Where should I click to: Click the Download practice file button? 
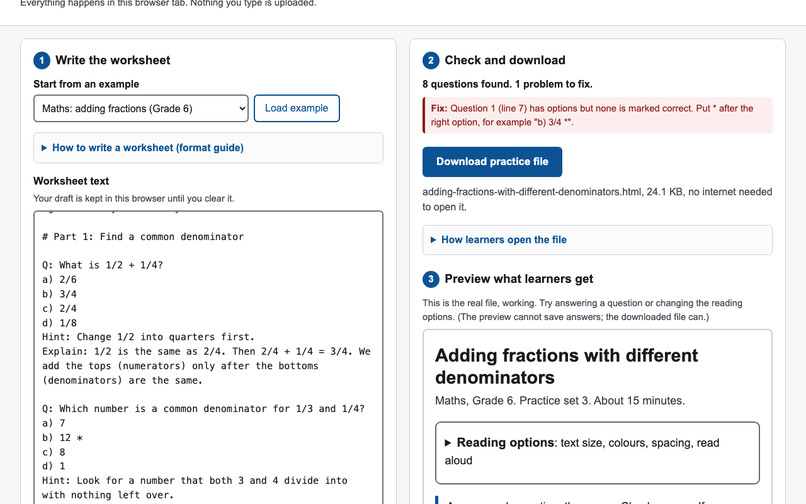tap(492, 162)
